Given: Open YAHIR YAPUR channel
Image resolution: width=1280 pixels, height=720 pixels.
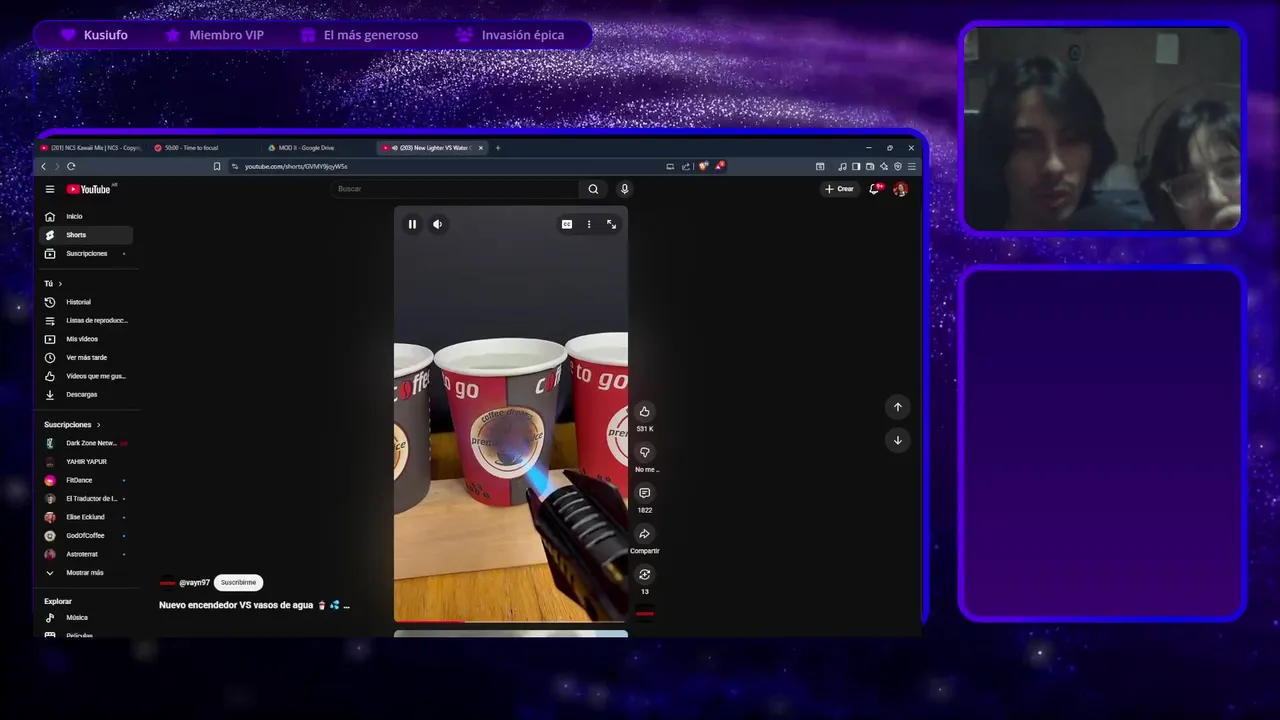Looking at the screenshot, I should coord(85,461).
